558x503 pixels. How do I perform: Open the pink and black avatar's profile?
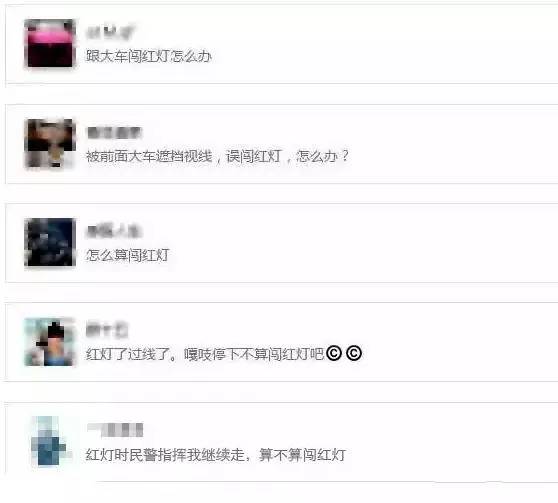pyautogui.click(x=50, y=43)
